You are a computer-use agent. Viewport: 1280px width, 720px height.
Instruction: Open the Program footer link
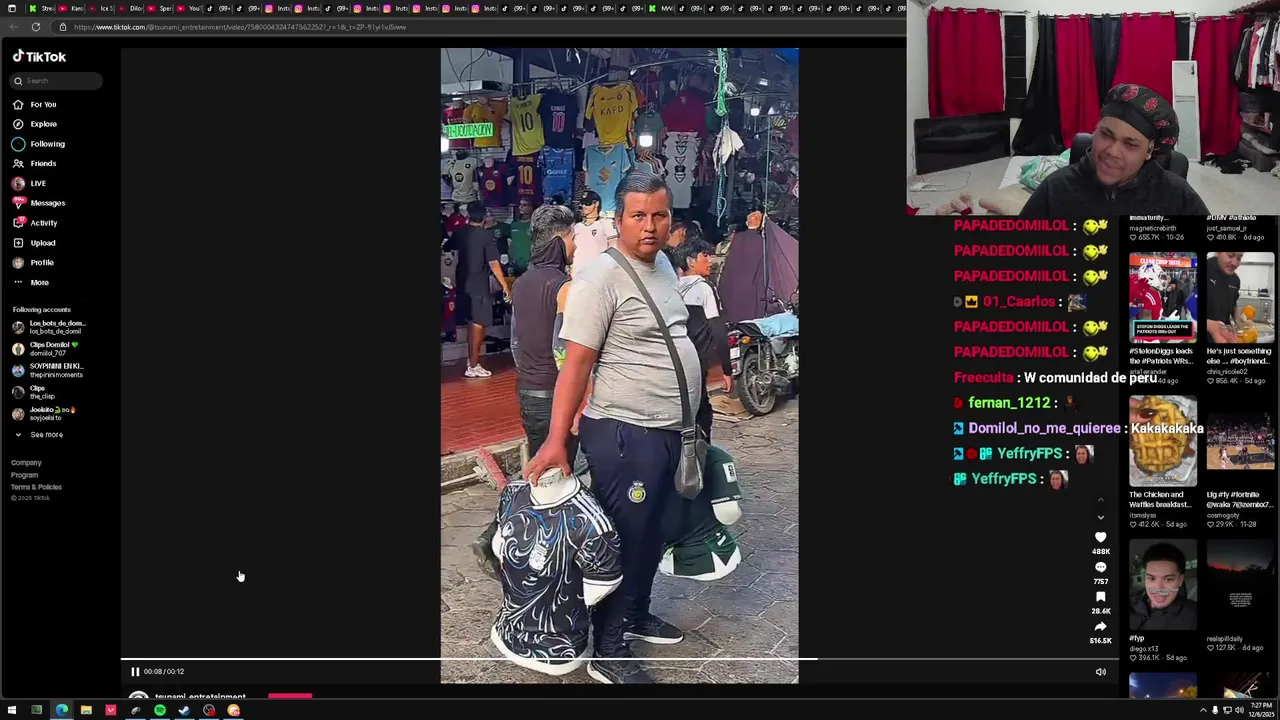point(24,475)
